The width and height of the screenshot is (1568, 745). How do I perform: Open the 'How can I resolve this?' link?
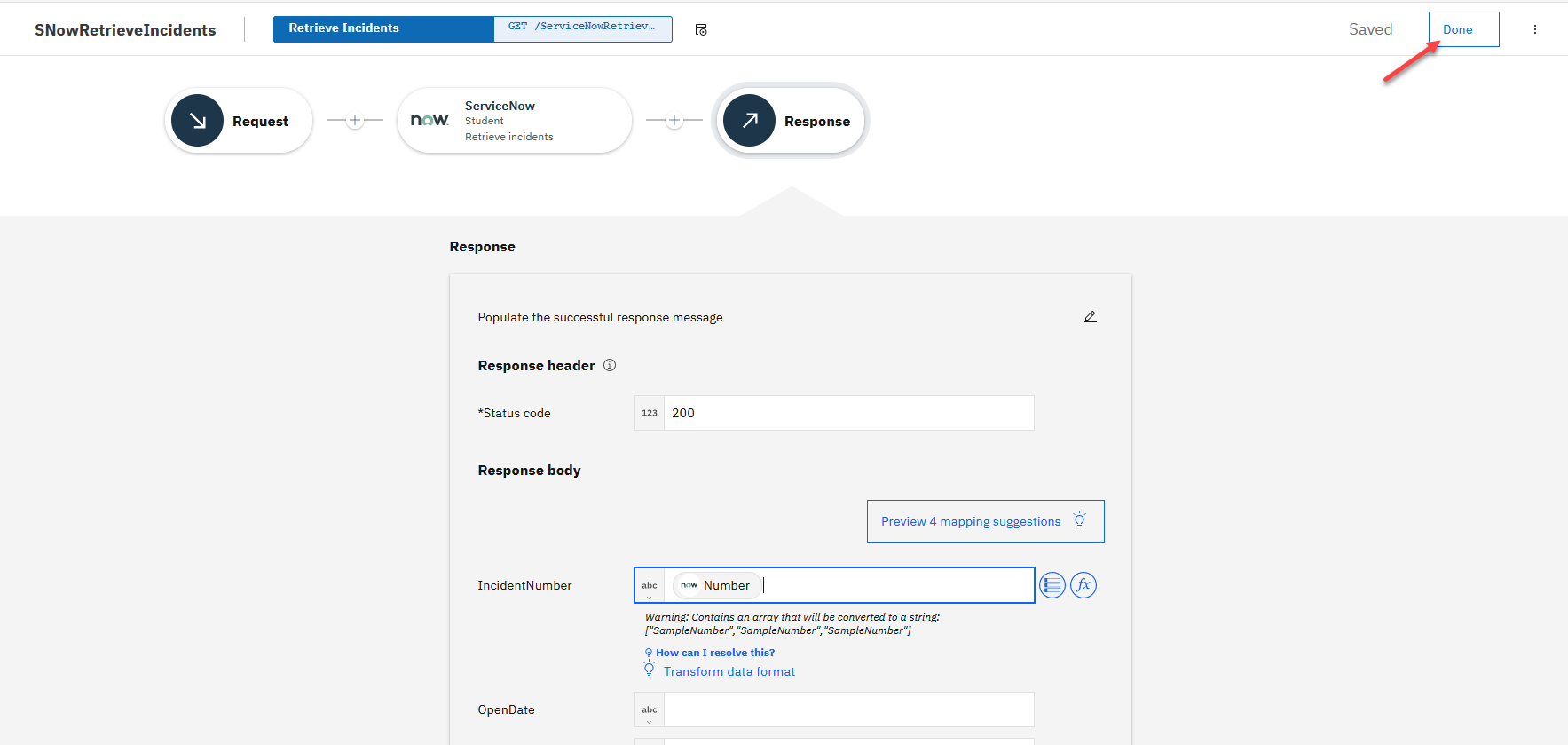pyautogui.click(x=714, y=653)
